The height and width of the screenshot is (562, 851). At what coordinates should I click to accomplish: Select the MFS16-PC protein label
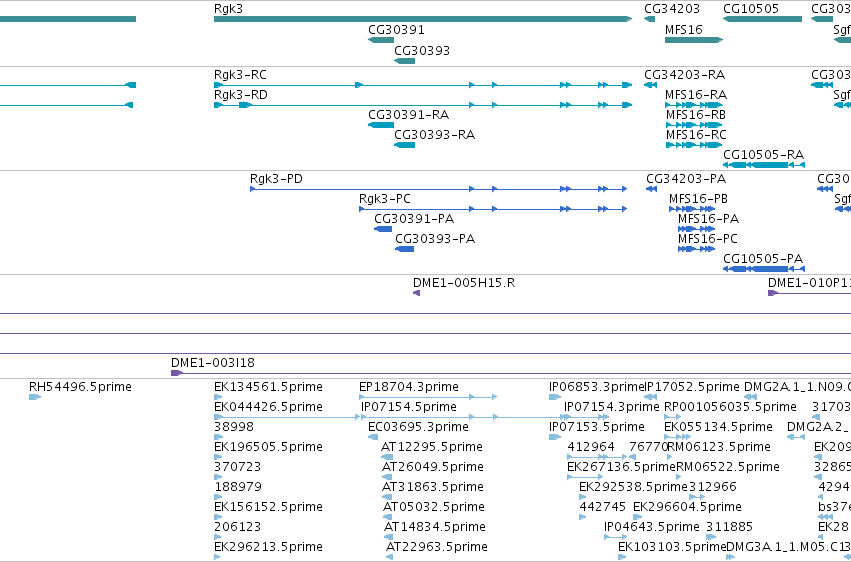coord(708,239)
